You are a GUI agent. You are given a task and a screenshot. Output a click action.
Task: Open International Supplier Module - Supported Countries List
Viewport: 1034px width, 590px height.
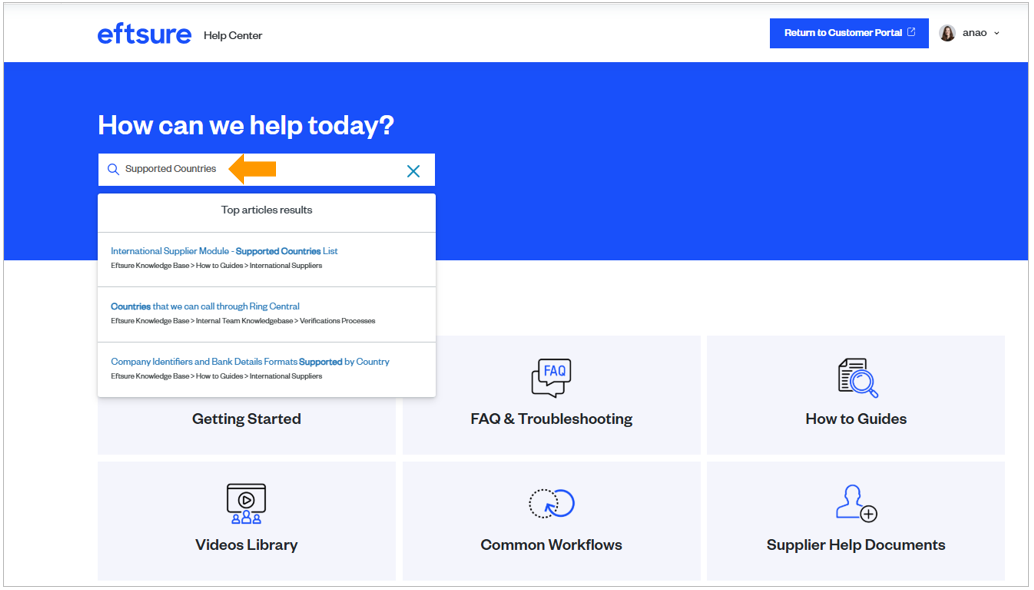[x=224, y=251]
